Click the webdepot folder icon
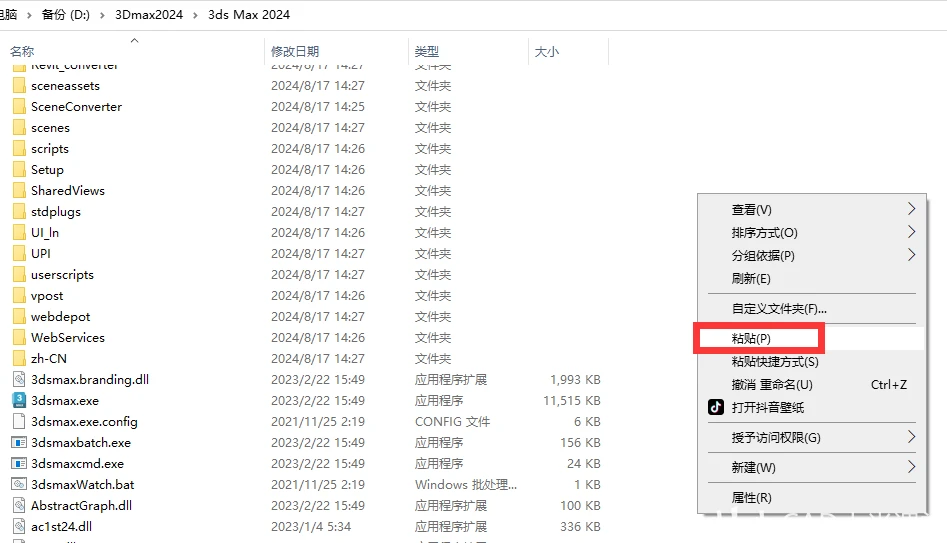This screenshot has width=947, height=543. tap(19, 316)
